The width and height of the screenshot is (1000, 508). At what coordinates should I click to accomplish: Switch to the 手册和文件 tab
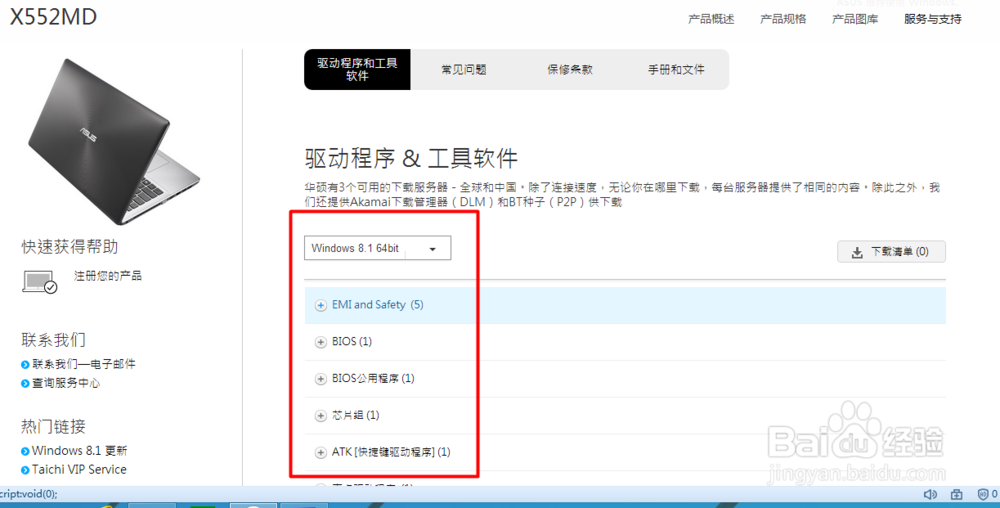click(x=676, y=69)
